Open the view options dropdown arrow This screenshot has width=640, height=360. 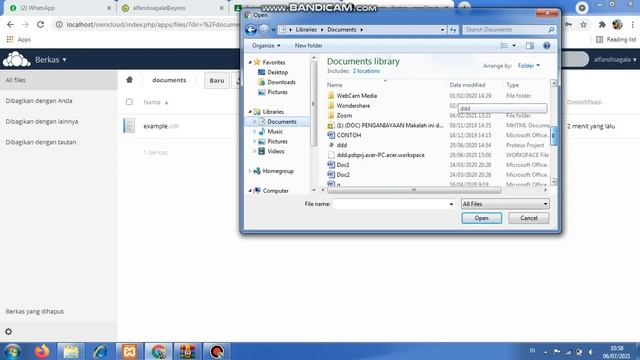click(x=514, y=46)
